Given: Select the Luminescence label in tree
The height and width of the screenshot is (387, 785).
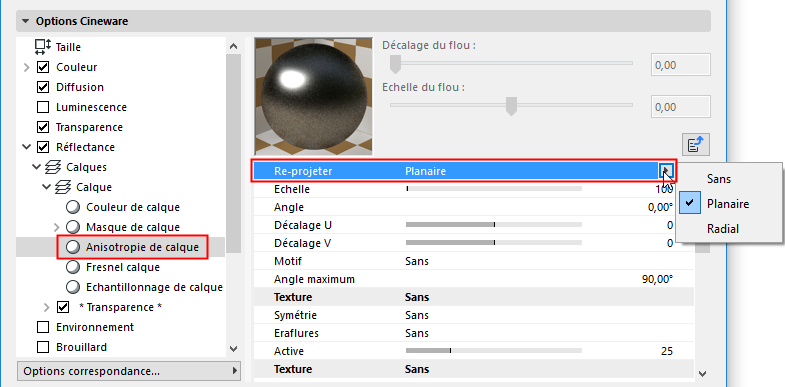Looking at the screenshot, I should tap(92, 107).
